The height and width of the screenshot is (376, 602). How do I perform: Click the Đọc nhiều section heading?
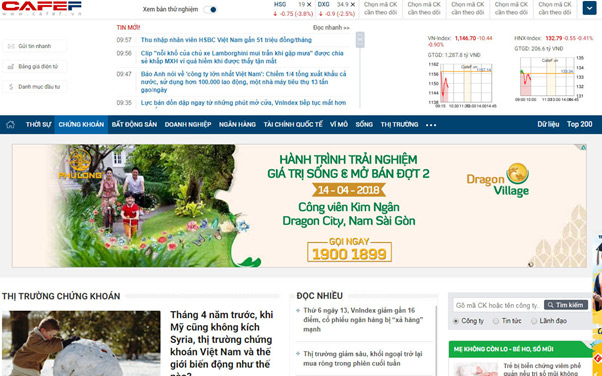[319, 296]
